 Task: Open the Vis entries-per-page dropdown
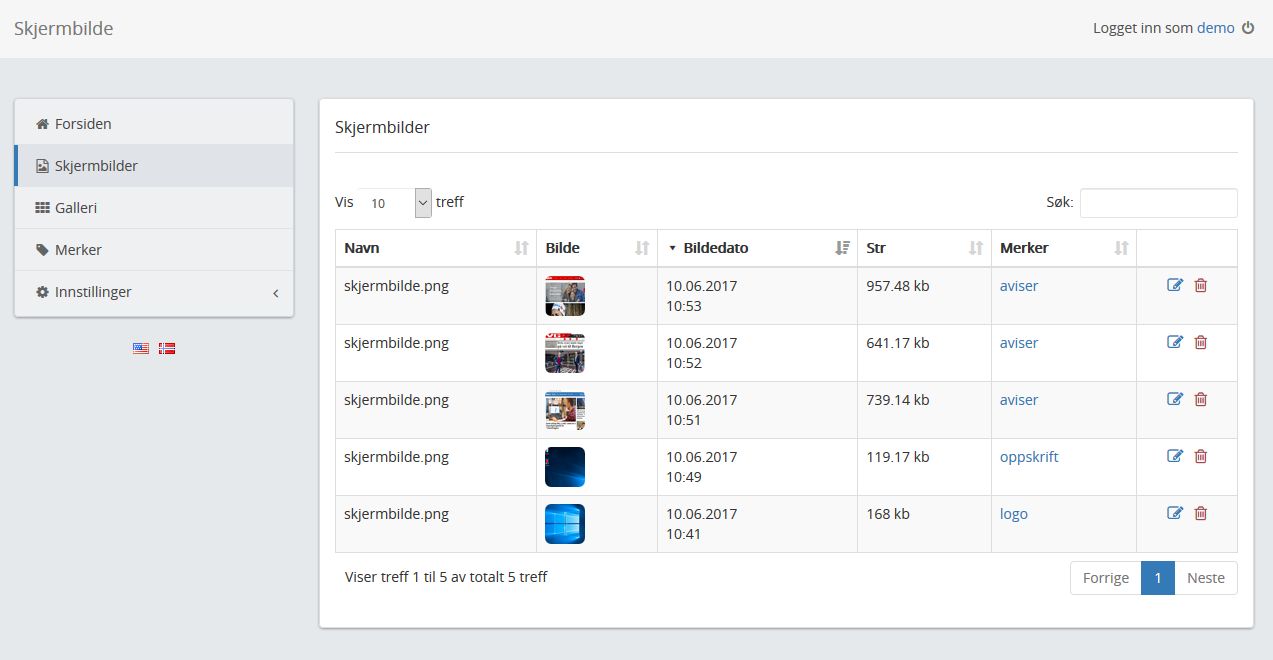395,203
